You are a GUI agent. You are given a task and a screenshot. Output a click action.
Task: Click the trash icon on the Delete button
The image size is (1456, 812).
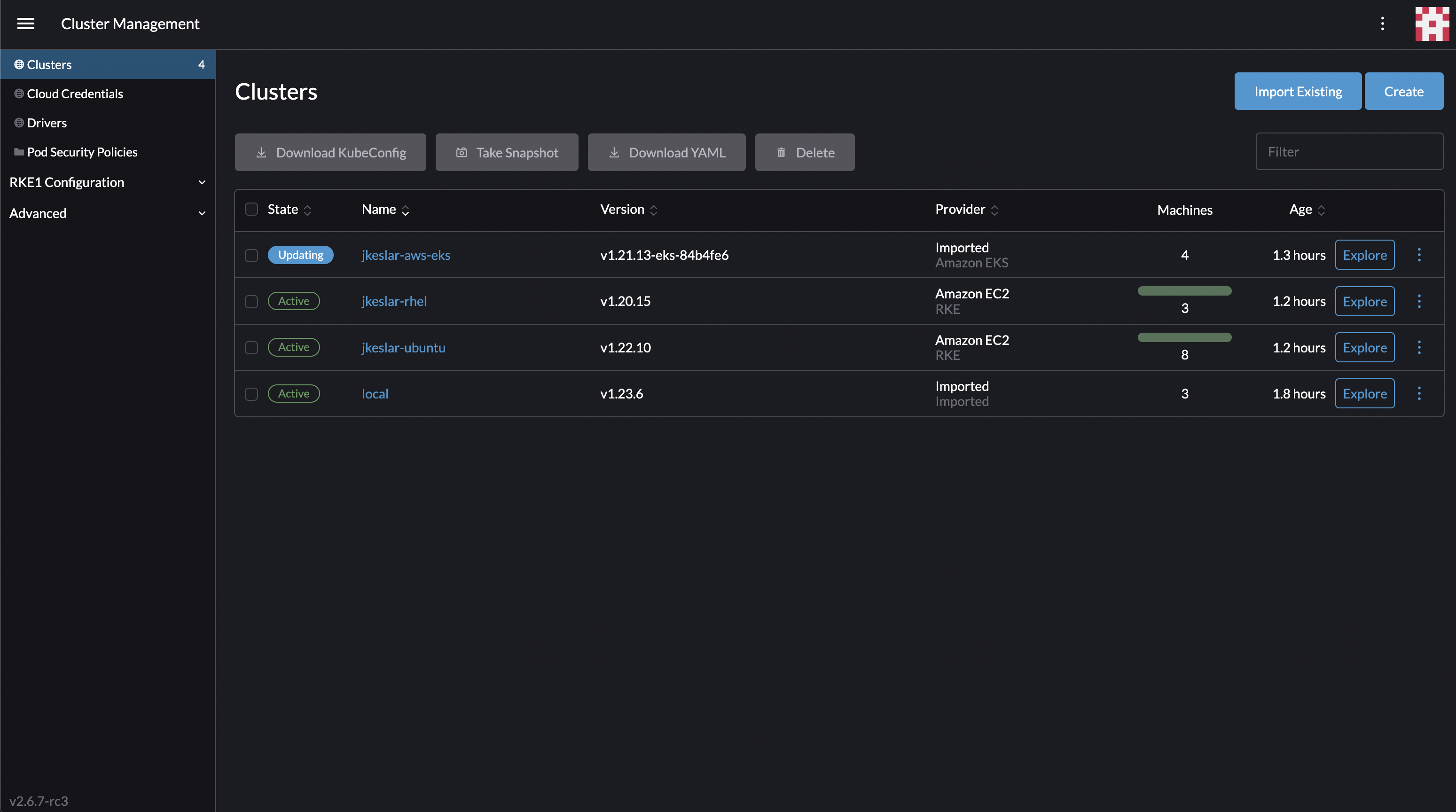pos(782,152)
